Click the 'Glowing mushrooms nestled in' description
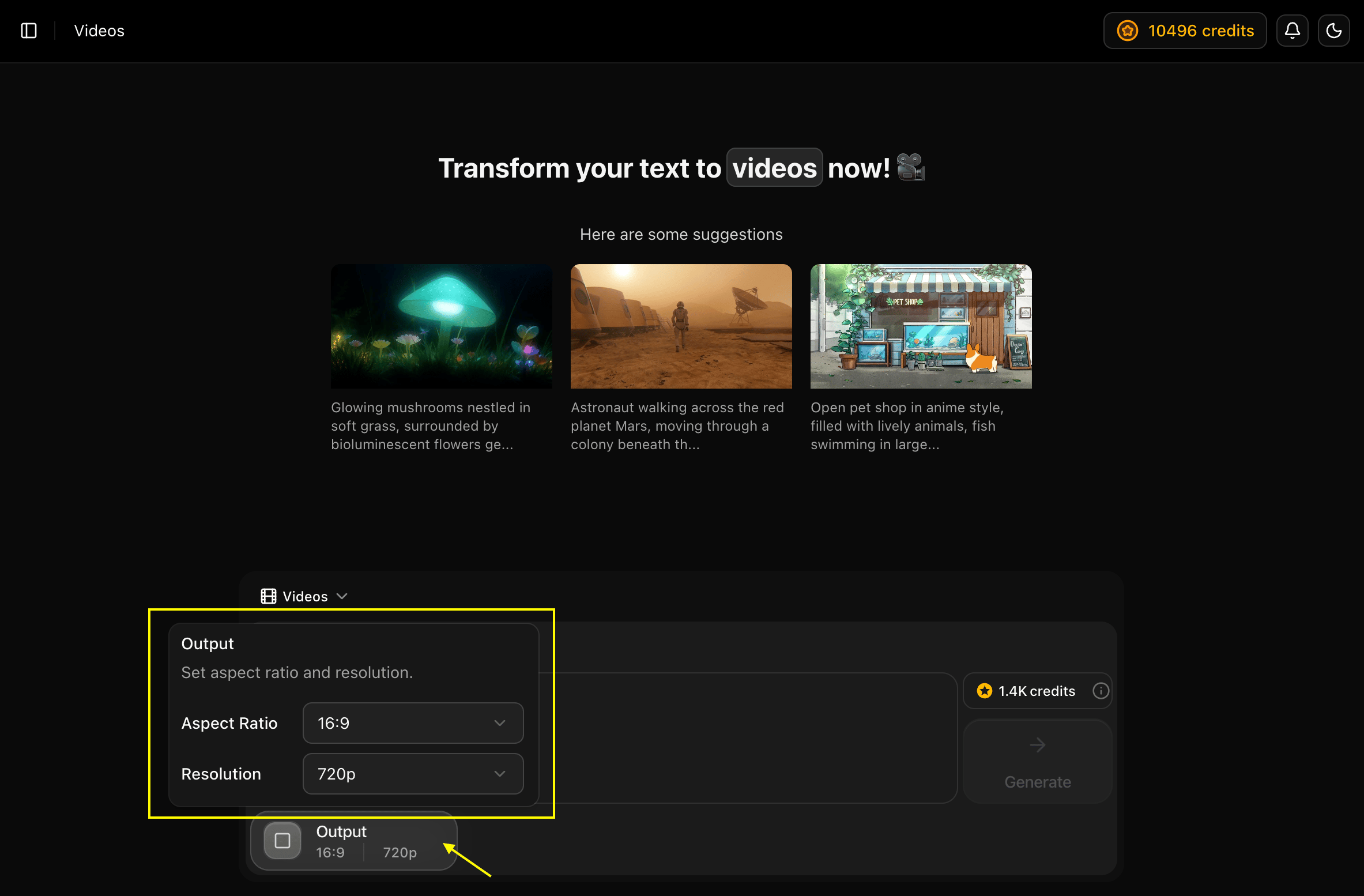 click(431, 426)
